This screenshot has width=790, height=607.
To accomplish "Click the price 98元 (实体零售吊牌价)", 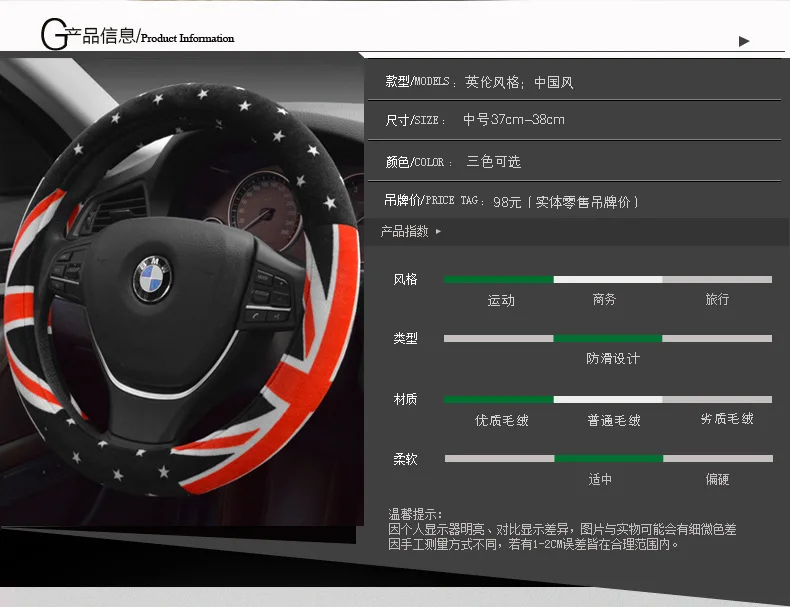I will (566, 202).
